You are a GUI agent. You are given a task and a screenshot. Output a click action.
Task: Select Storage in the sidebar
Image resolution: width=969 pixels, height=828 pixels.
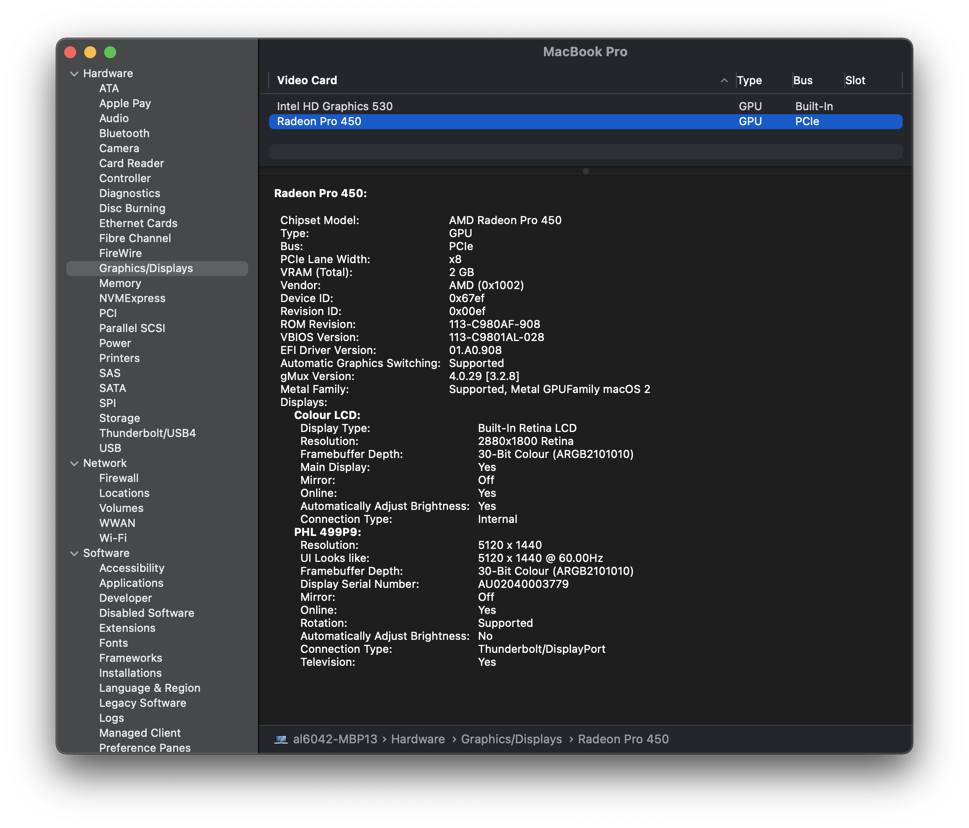click(119, 418)
